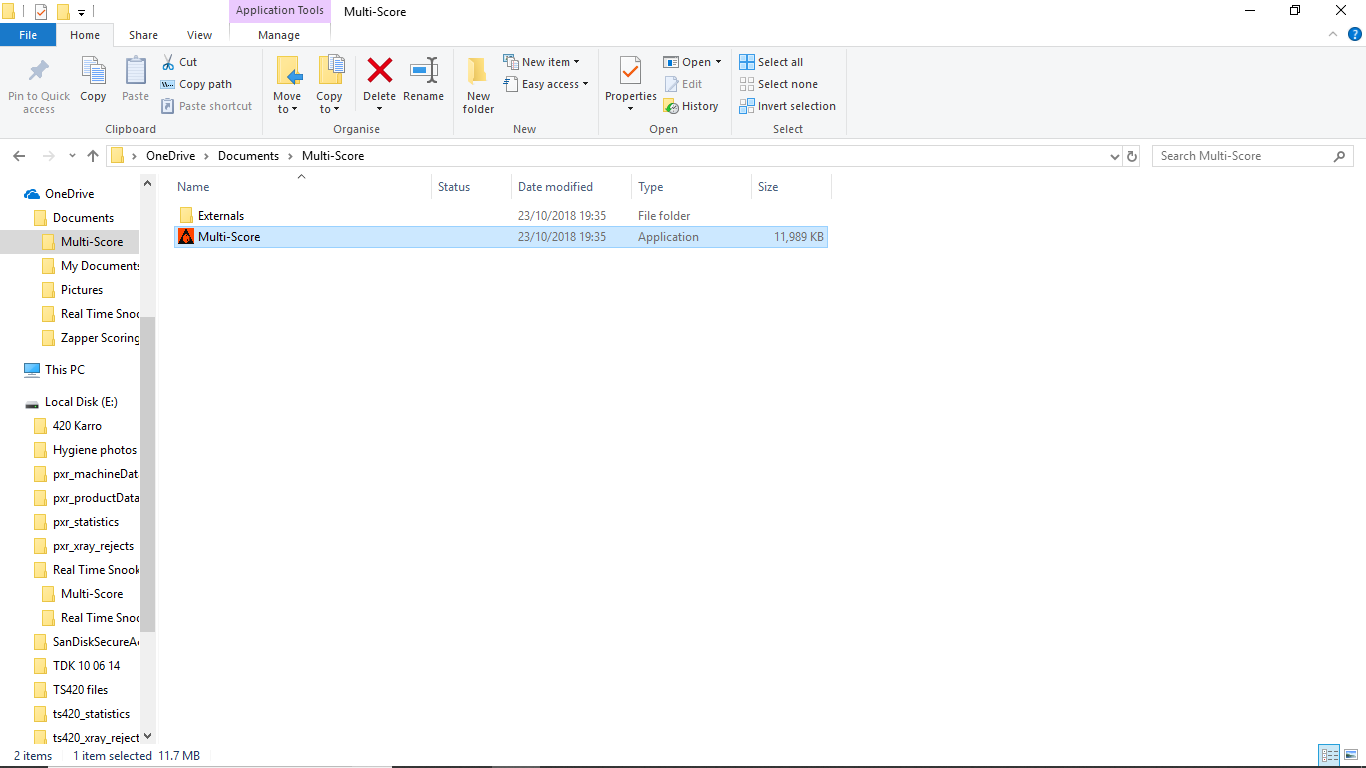Open the File menu
The height and width of the screenshot is (768, 1366).
pyautogui.click(x=28, y=35)
